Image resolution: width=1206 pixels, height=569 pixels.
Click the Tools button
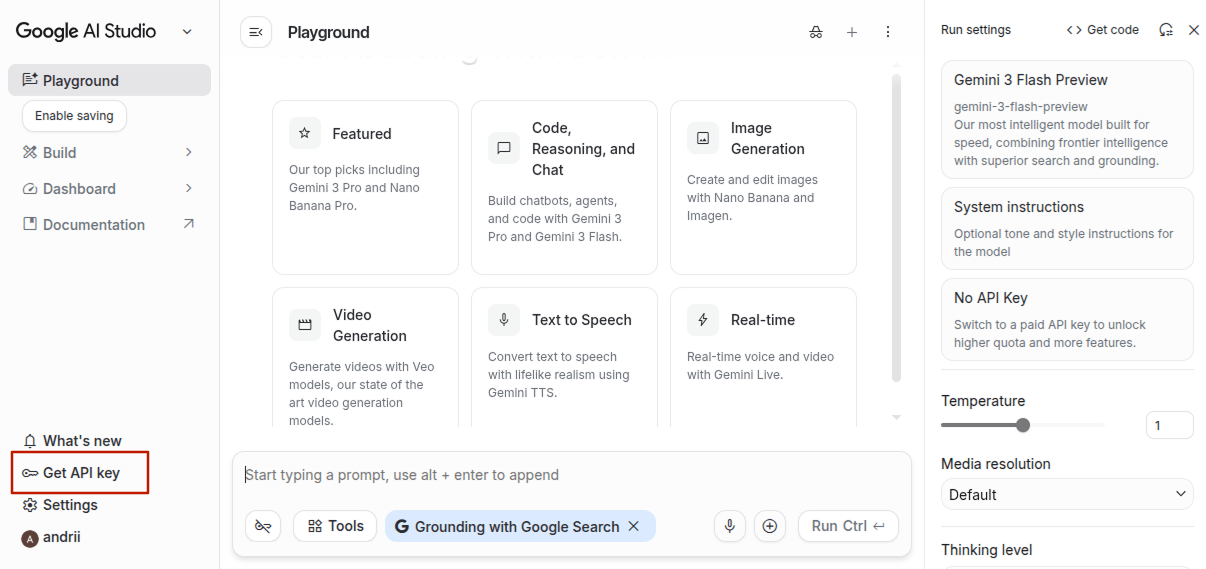point(335,526)
